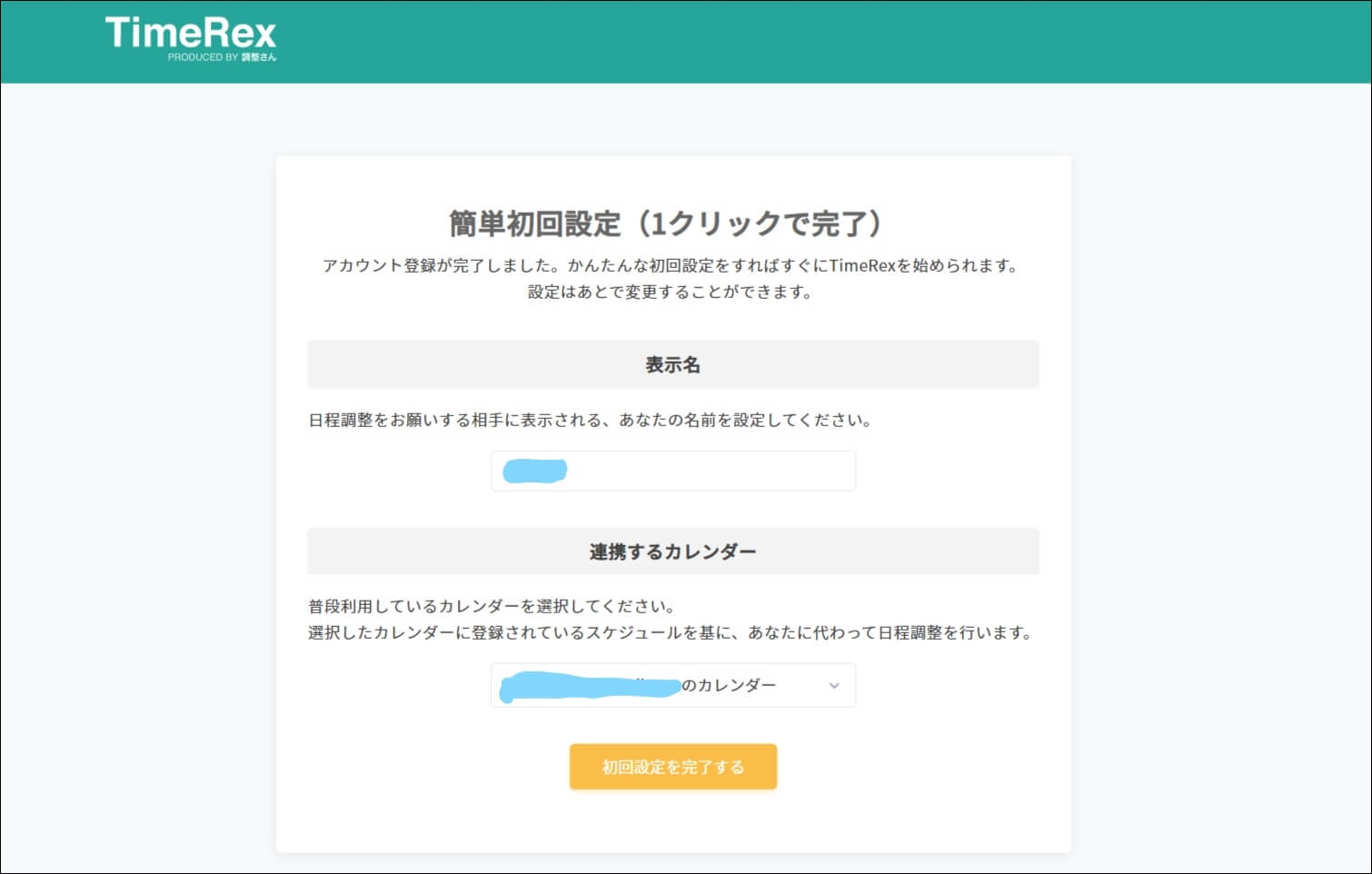This screenshot has height=874, width=1372.
Task: Click the 表示名 section header bar
Action: click(x=672, y=364)
